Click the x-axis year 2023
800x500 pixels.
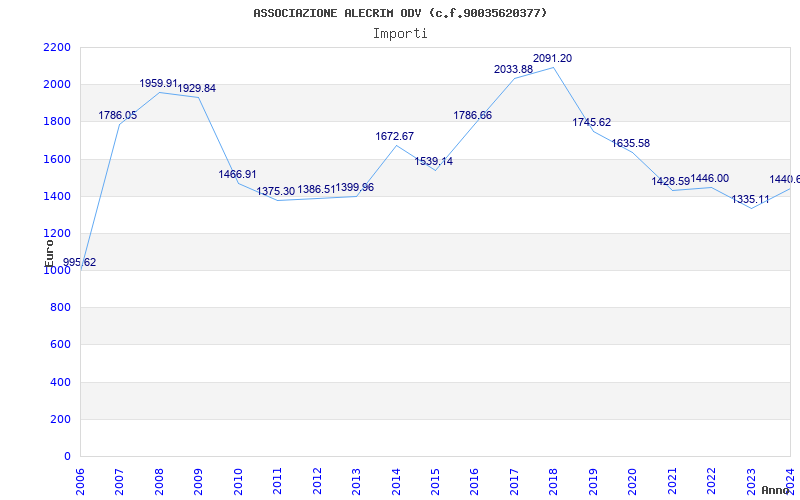pos(751,481)
